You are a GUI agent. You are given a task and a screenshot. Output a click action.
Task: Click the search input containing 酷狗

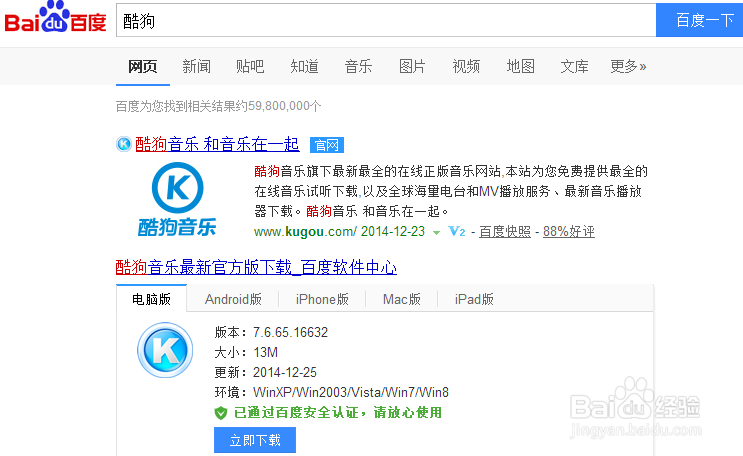[x=386, y=20]
